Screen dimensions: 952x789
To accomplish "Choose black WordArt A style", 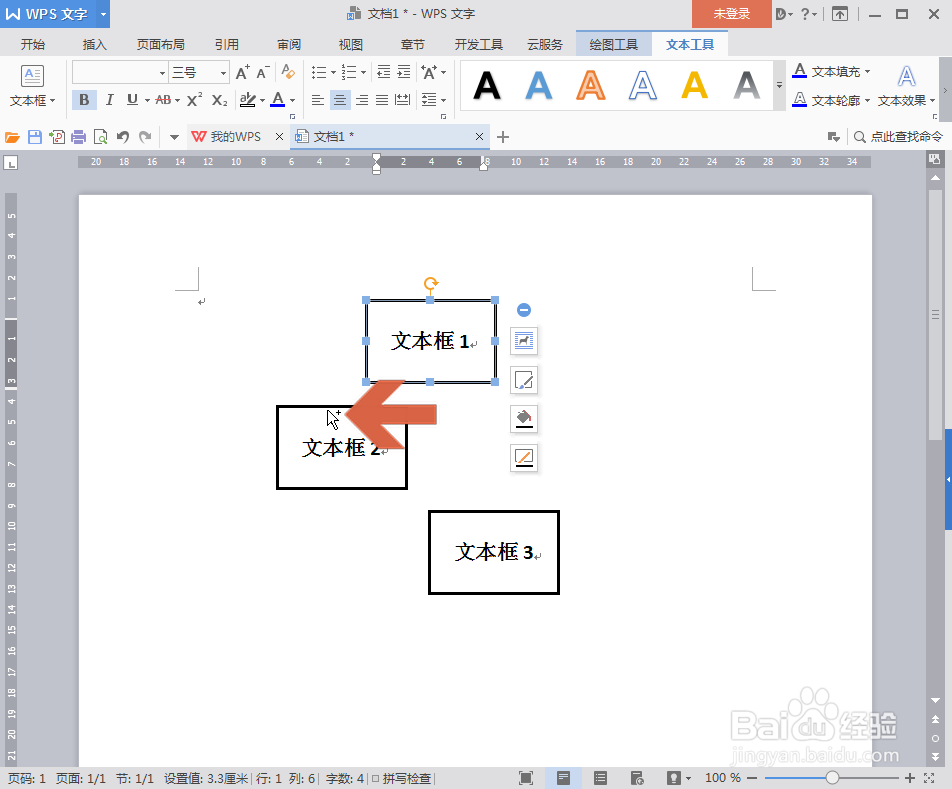I will coord(486,86).
